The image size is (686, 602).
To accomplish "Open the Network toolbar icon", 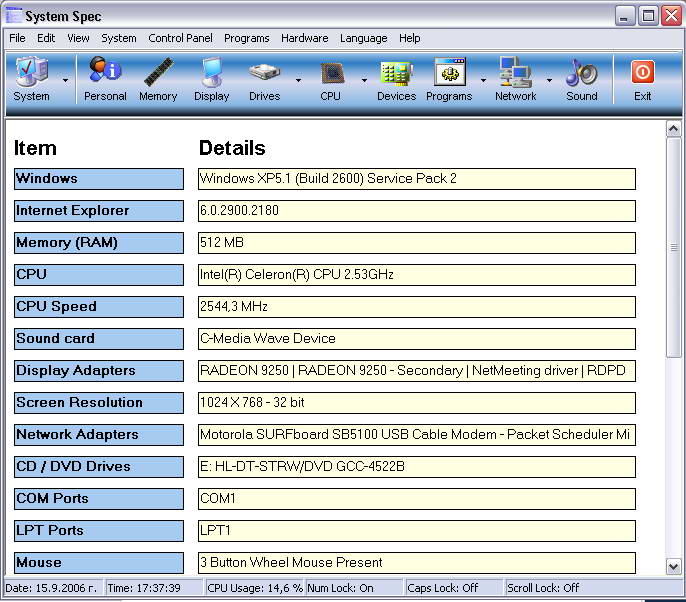I will tap(516, 79).
